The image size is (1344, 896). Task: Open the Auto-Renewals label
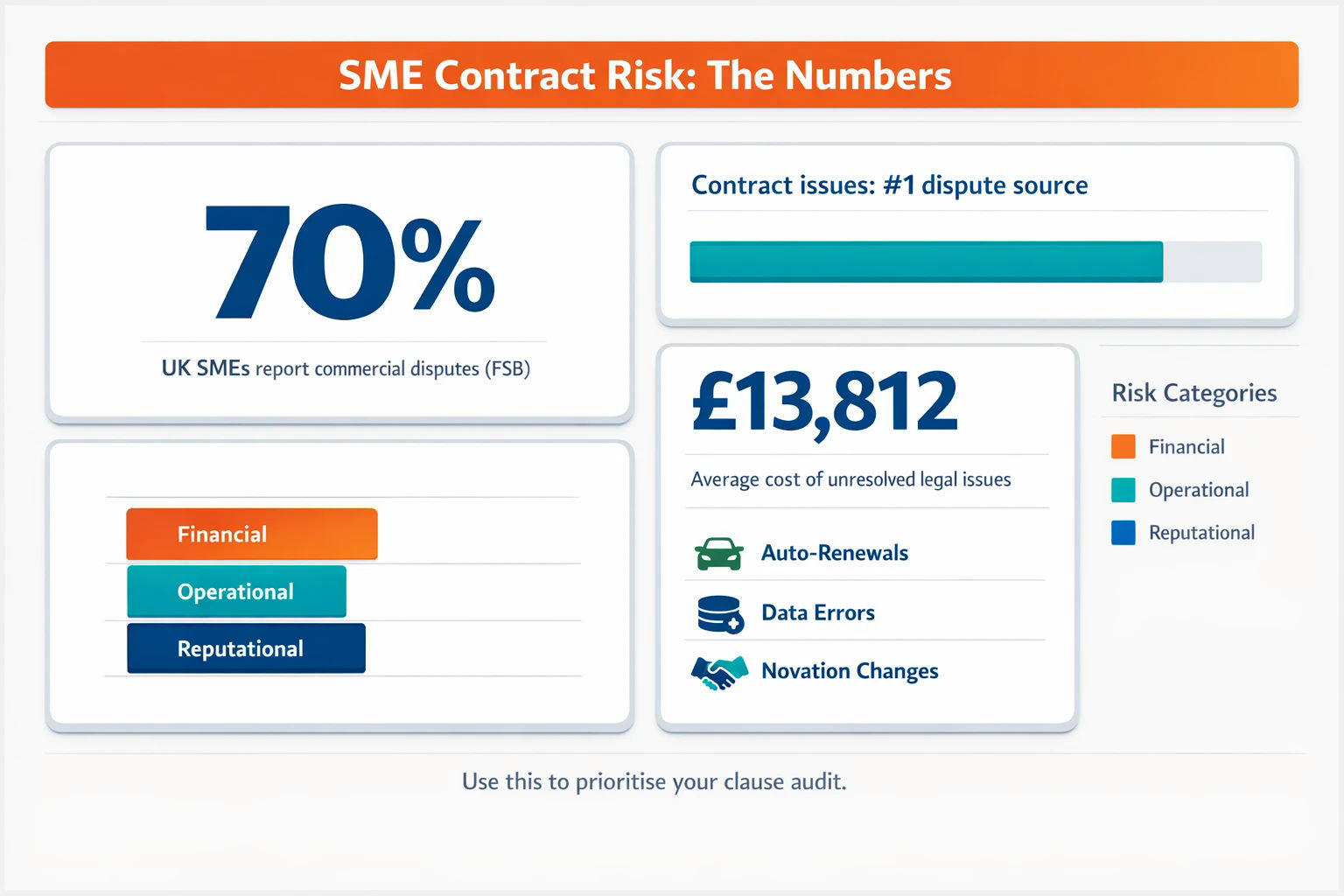(835, 553)
